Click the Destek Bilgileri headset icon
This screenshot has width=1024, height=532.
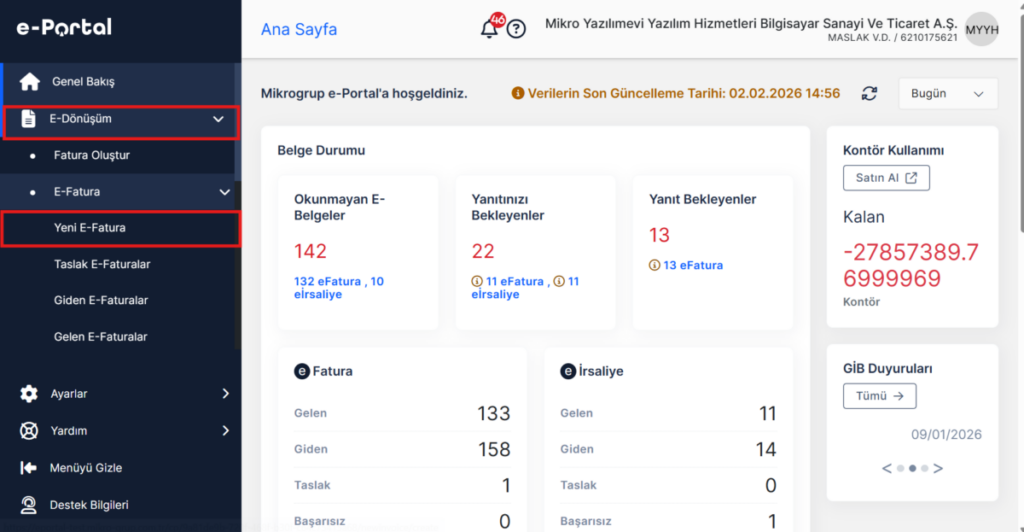(29, 505)
